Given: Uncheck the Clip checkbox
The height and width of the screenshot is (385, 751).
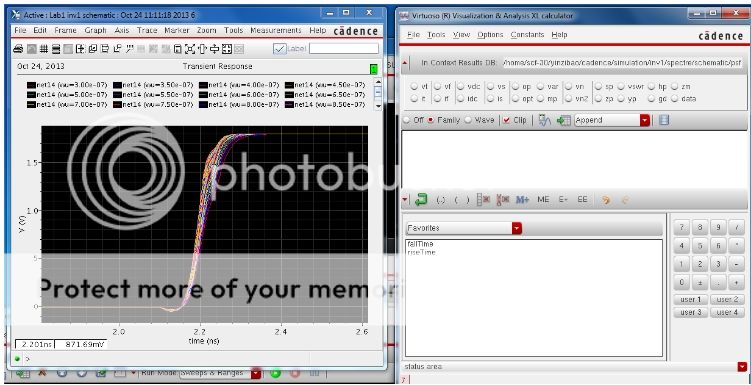Looking at the screenshot, I should pos(506,120).
